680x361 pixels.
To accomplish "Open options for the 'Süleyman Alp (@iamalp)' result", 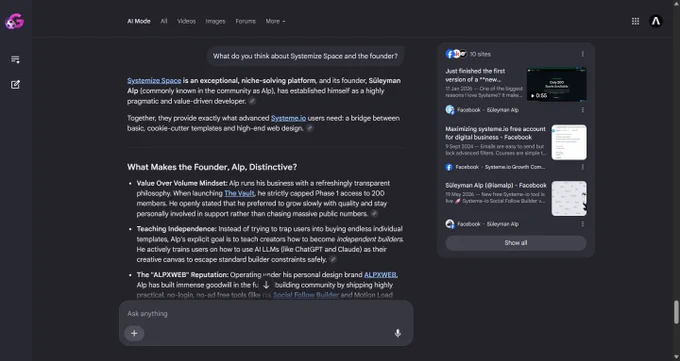I will pos(582,224).
